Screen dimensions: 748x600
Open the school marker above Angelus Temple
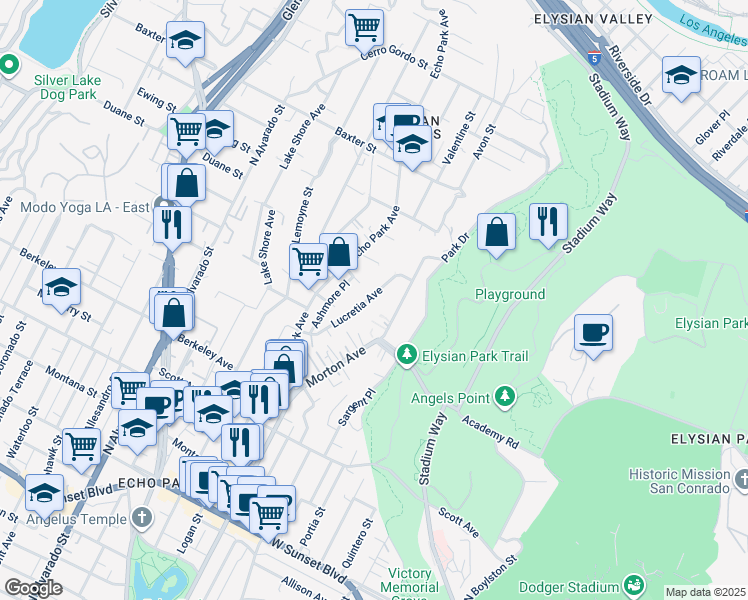point(44,493)
